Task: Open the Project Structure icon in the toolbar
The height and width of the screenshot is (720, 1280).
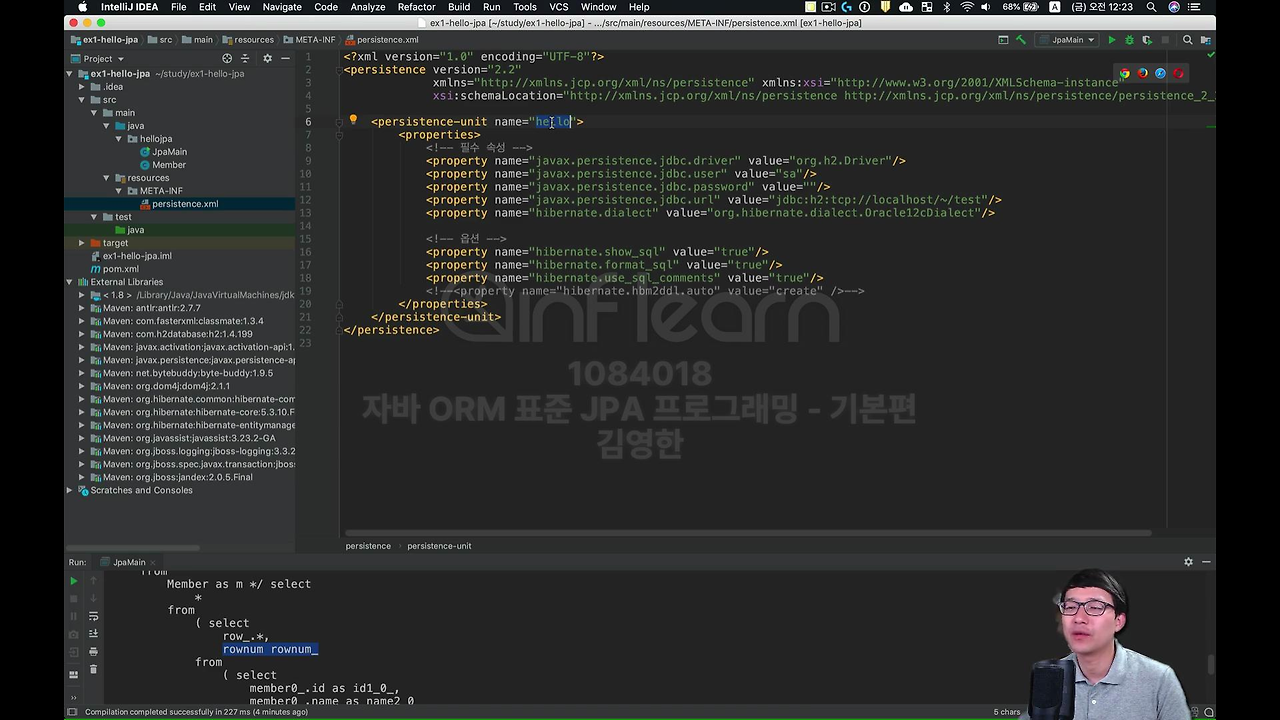Action: 1207,40
